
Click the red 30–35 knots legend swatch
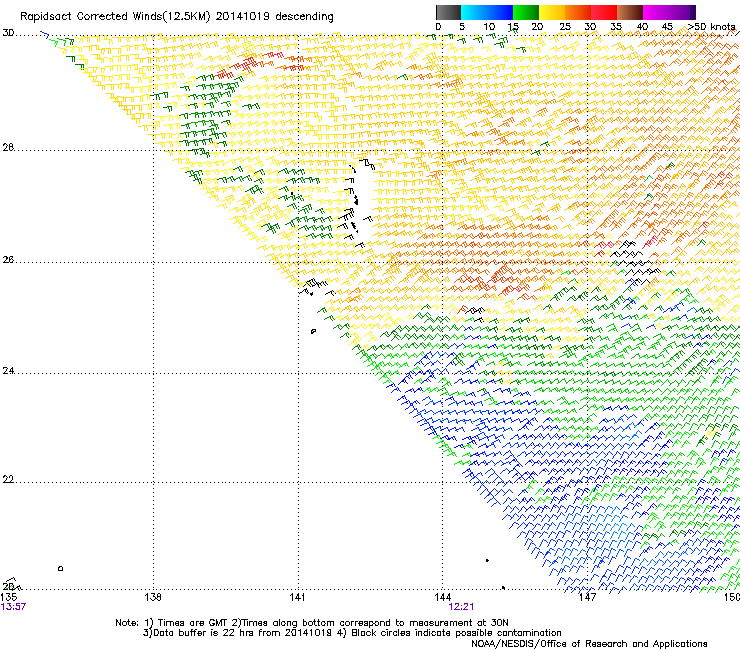[604, 12]
